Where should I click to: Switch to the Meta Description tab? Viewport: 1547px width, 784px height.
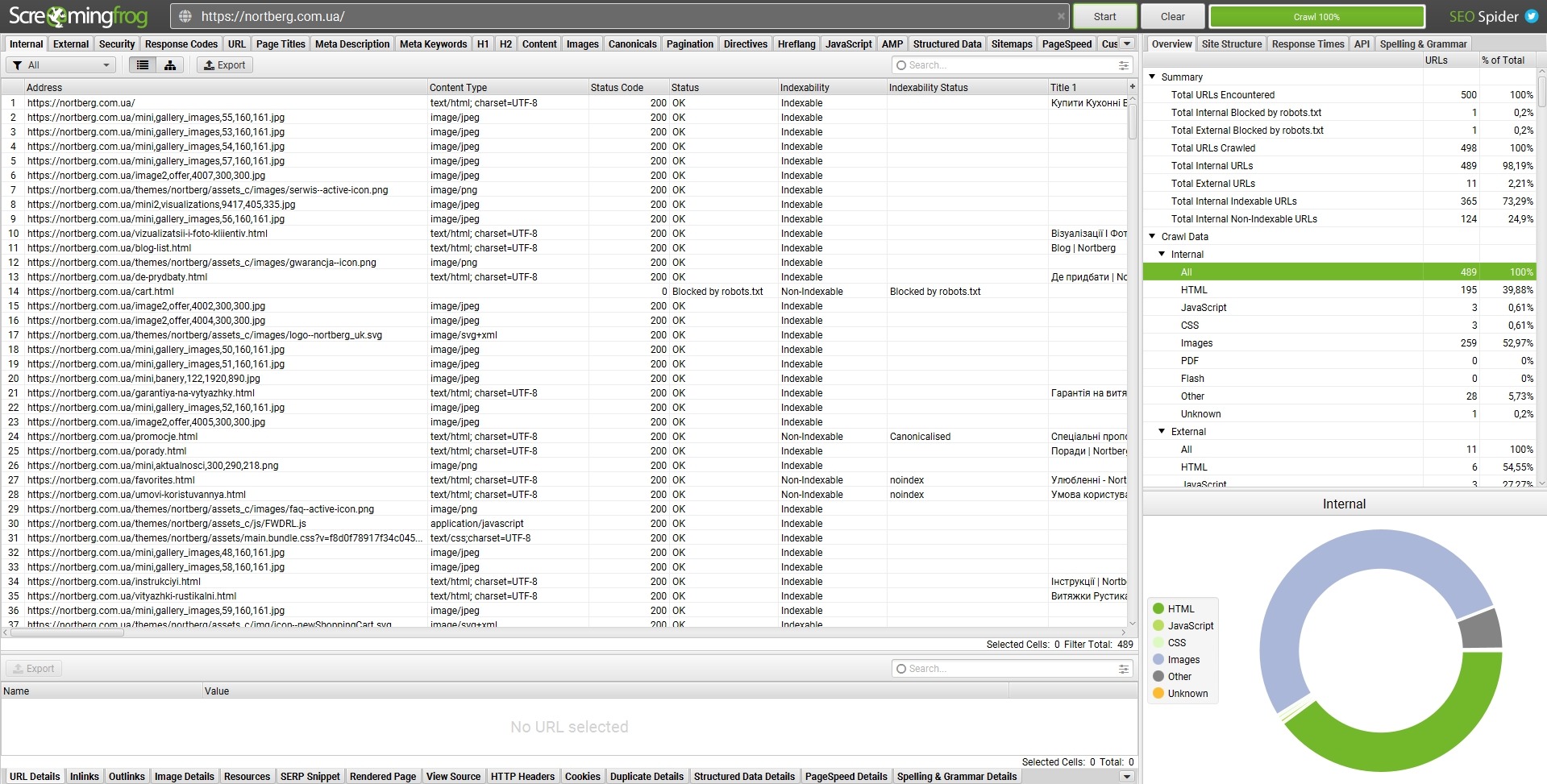coord(352,44)
